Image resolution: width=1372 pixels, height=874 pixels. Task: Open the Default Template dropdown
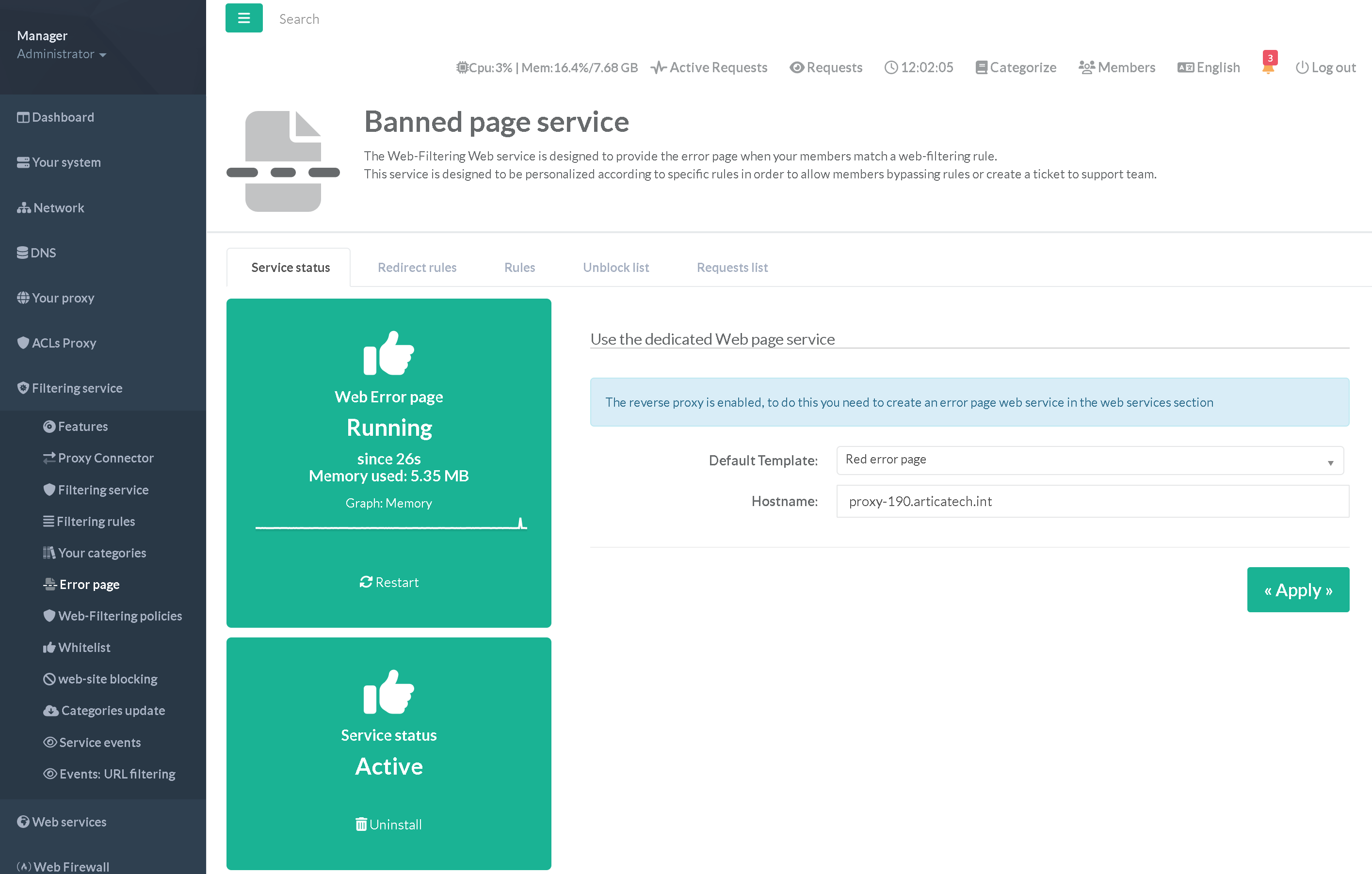[x=1089, y=460]
